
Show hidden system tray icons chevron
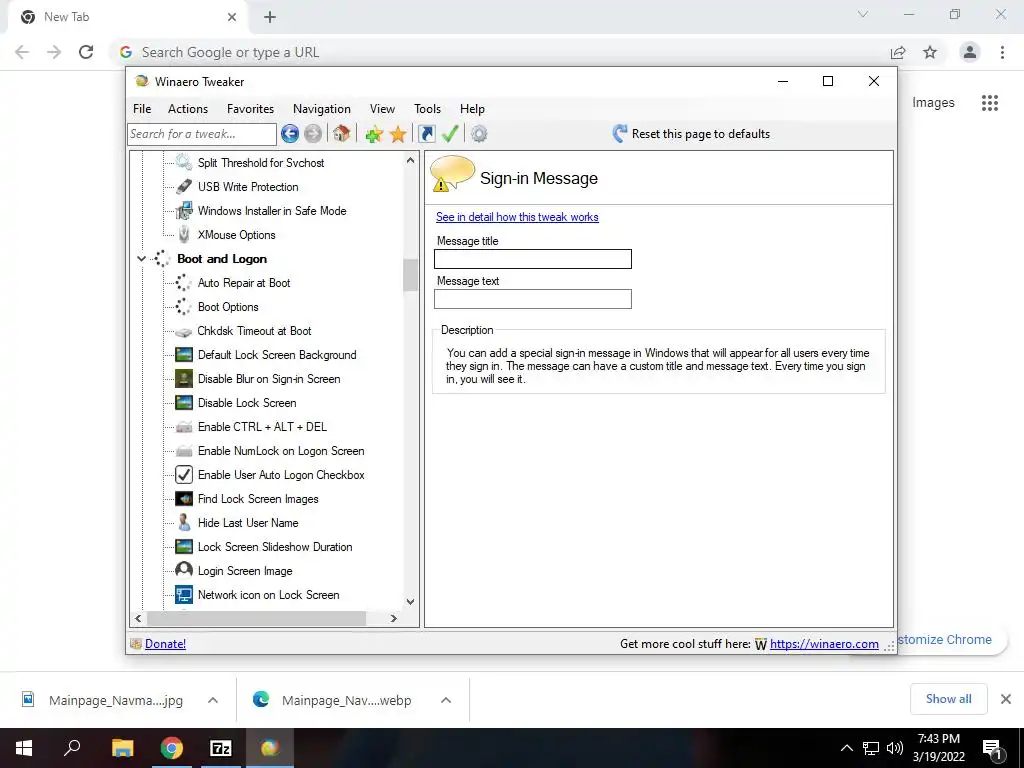click(x=846, y=748)
